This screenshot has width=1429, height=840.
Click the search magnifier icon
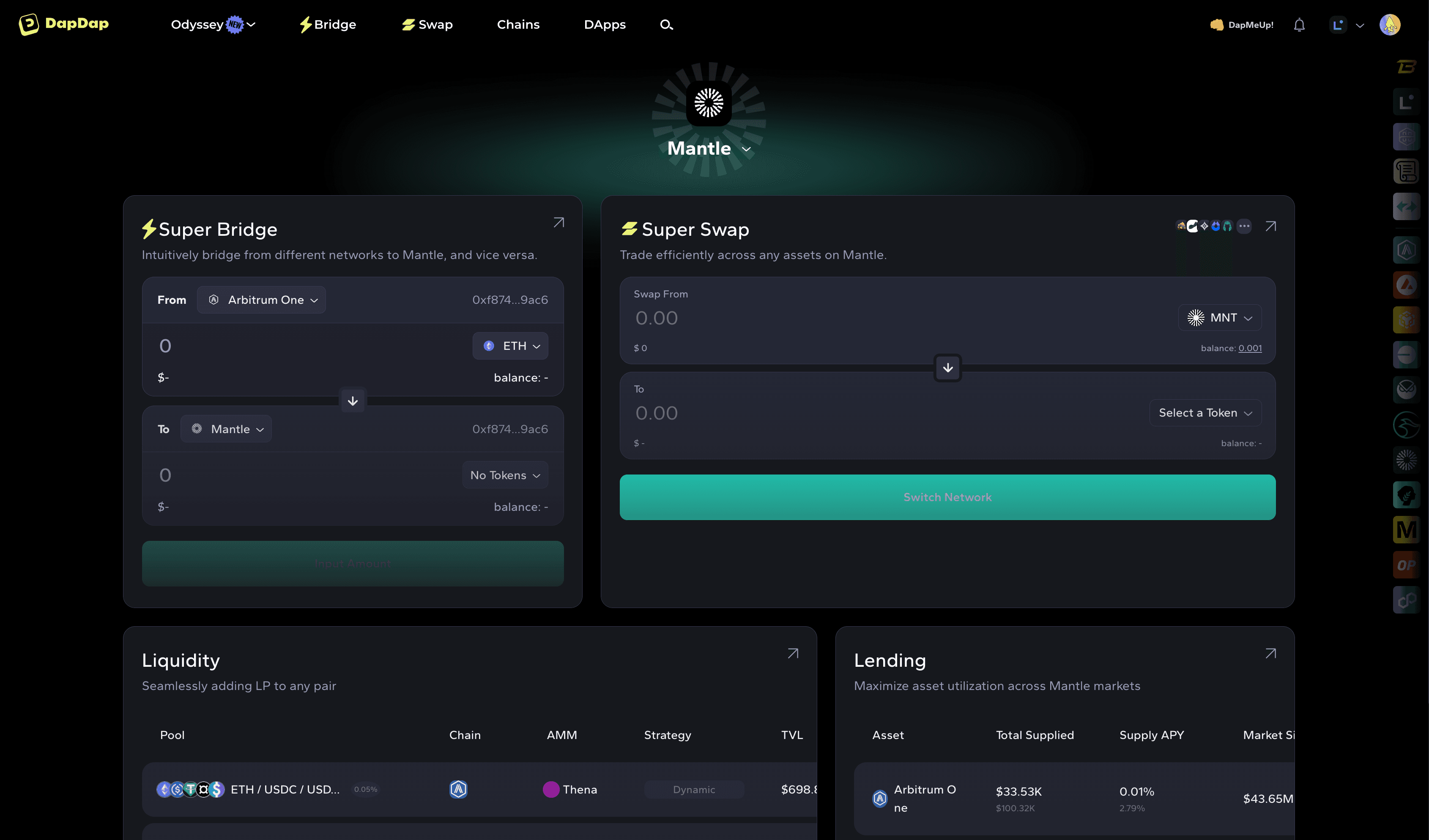click(x=666, y=24)
